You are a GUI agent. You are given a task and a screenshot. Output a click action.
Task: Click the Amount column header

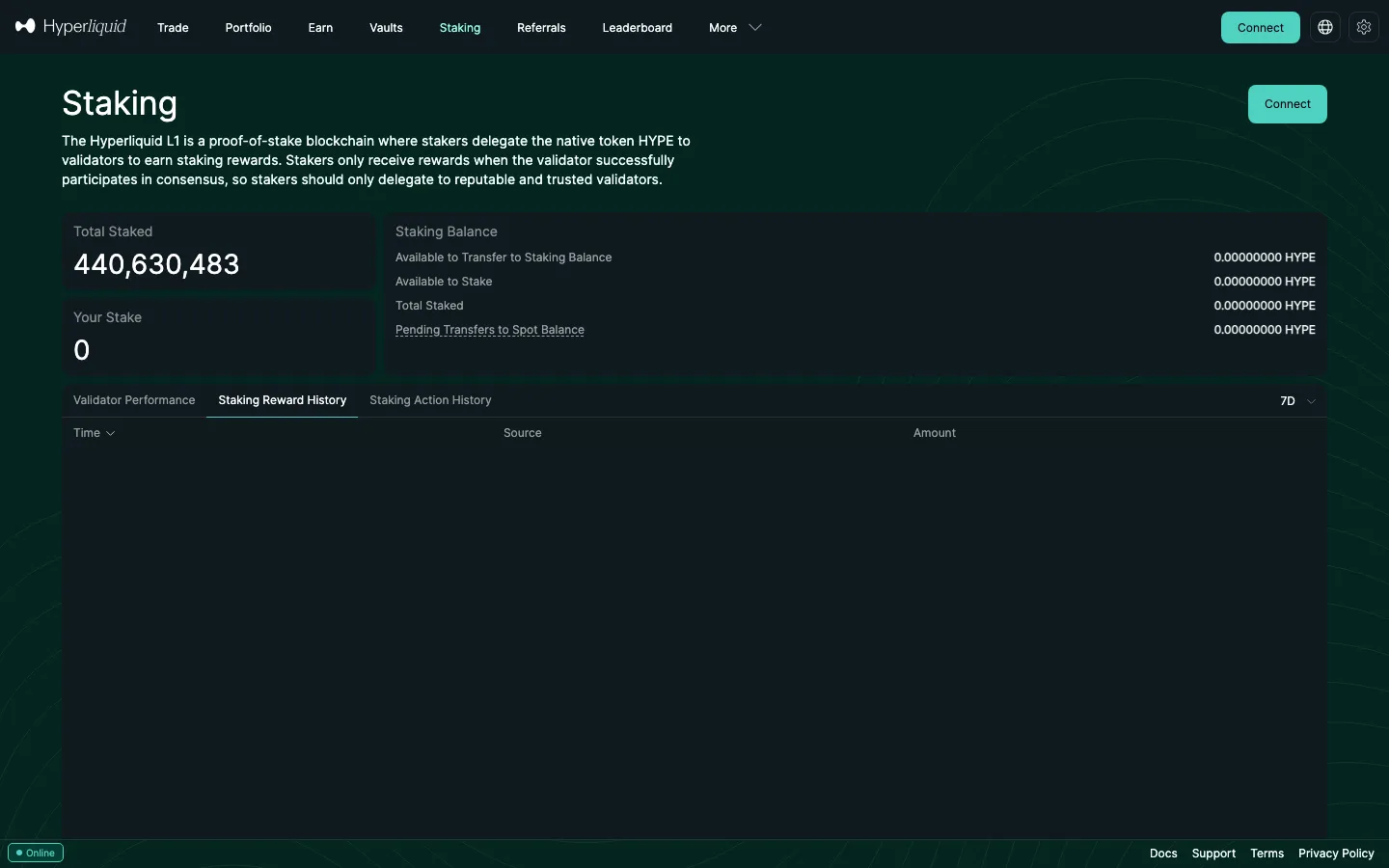pos(934,433)
